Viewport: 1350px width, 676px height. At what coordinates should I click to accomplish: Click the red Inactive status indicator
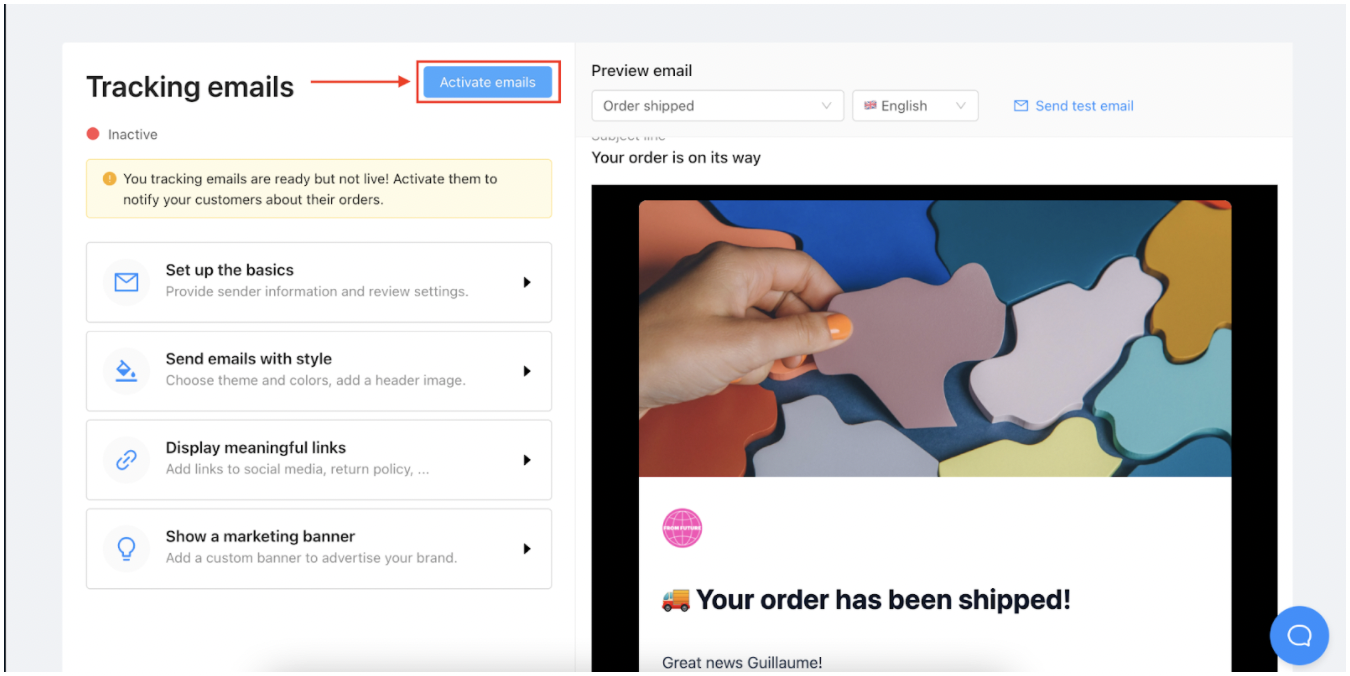point(93,134)
